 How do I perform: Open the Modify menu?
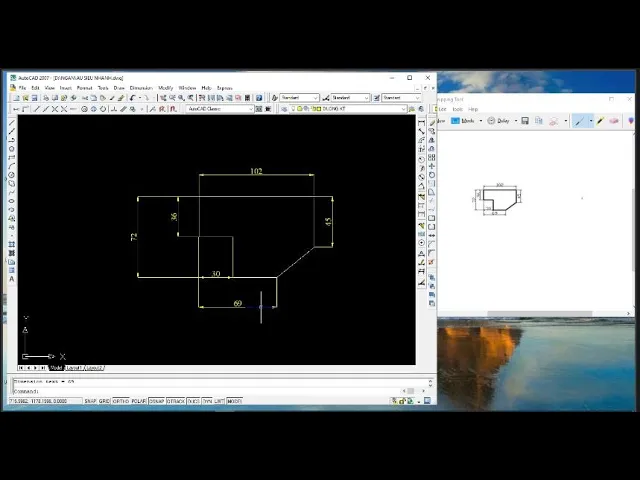[165, 88]
